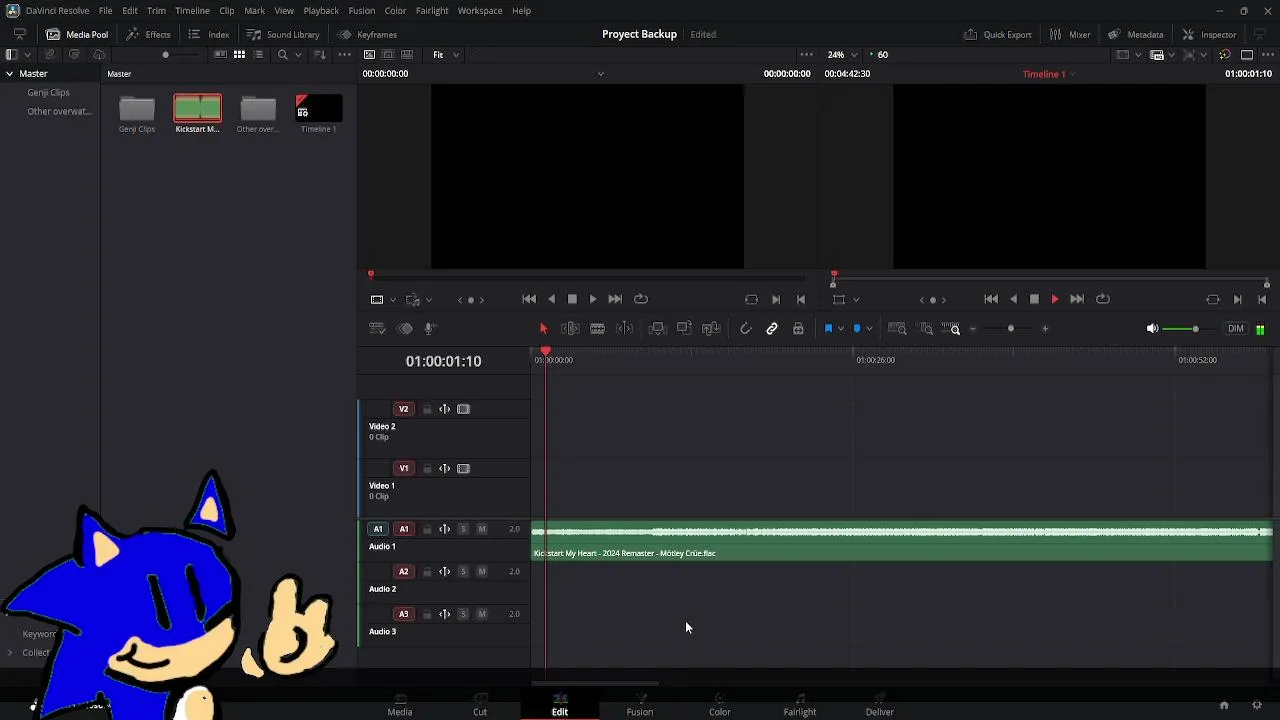
Task: Switch media pool to list view
Action: pos(258,55)
